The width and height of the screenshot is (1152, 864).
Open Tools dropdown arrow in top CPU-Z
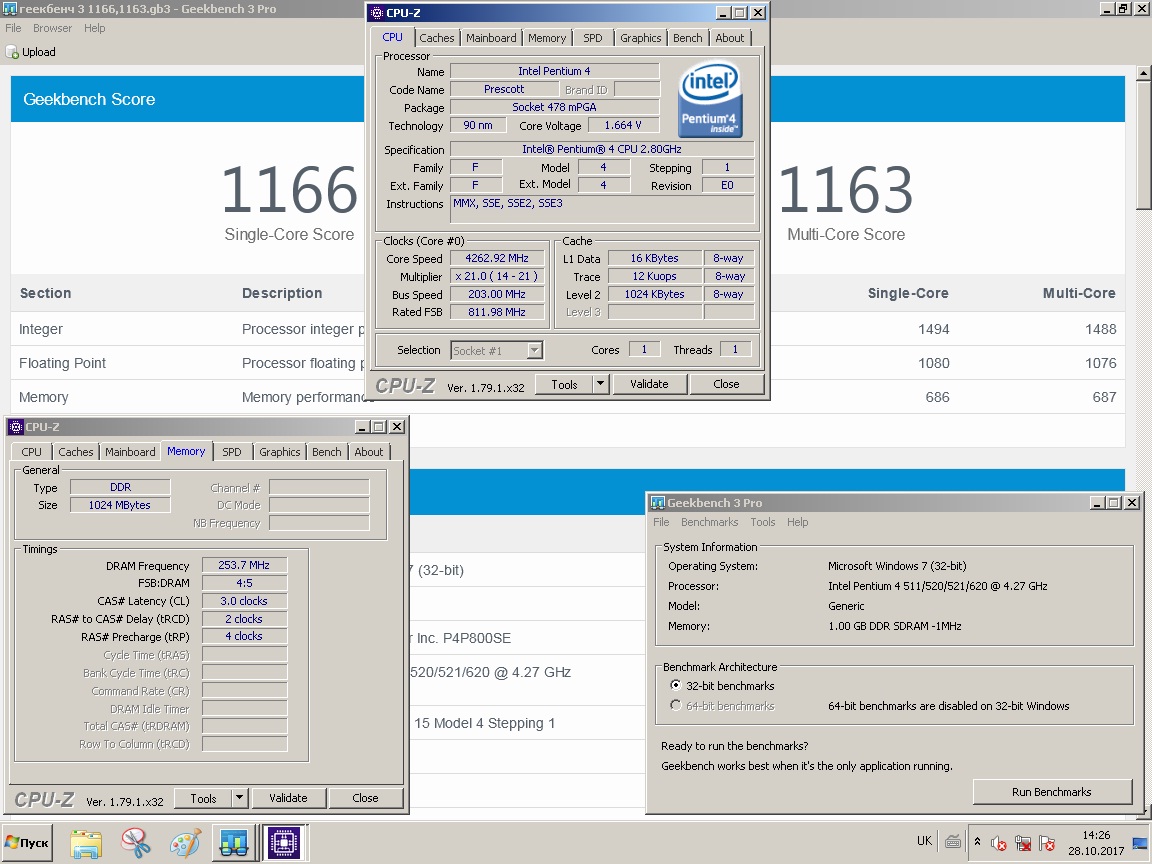[600, 384]
